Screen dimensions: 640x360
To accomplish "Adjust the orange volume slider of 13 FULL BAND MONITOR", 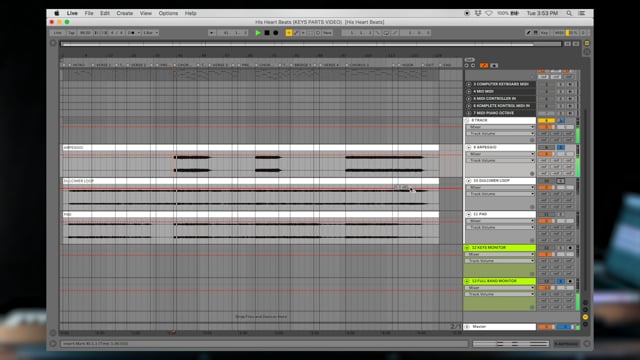I will pos(546,288).
